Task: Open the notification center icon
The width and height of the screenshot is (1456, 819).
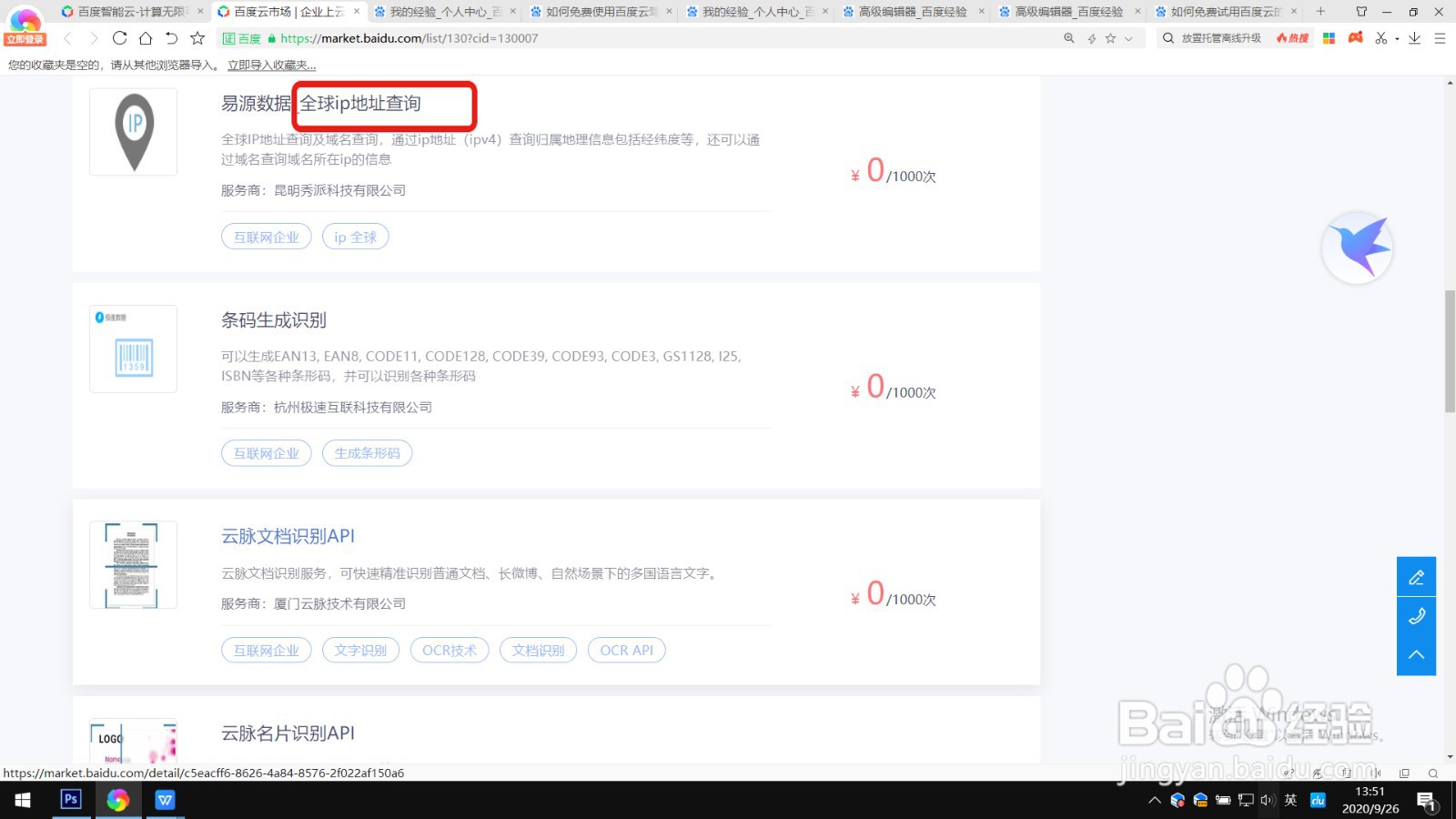Action: pyautogui.click(x=1426, y=801)
